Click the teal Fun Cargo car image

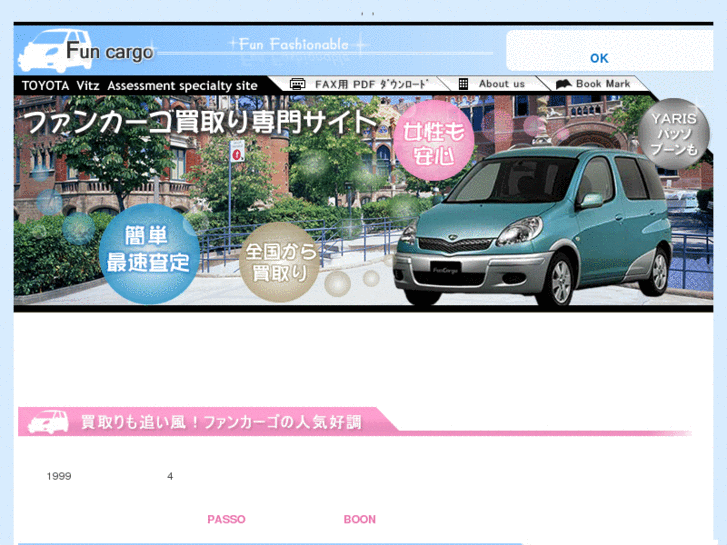533,225
